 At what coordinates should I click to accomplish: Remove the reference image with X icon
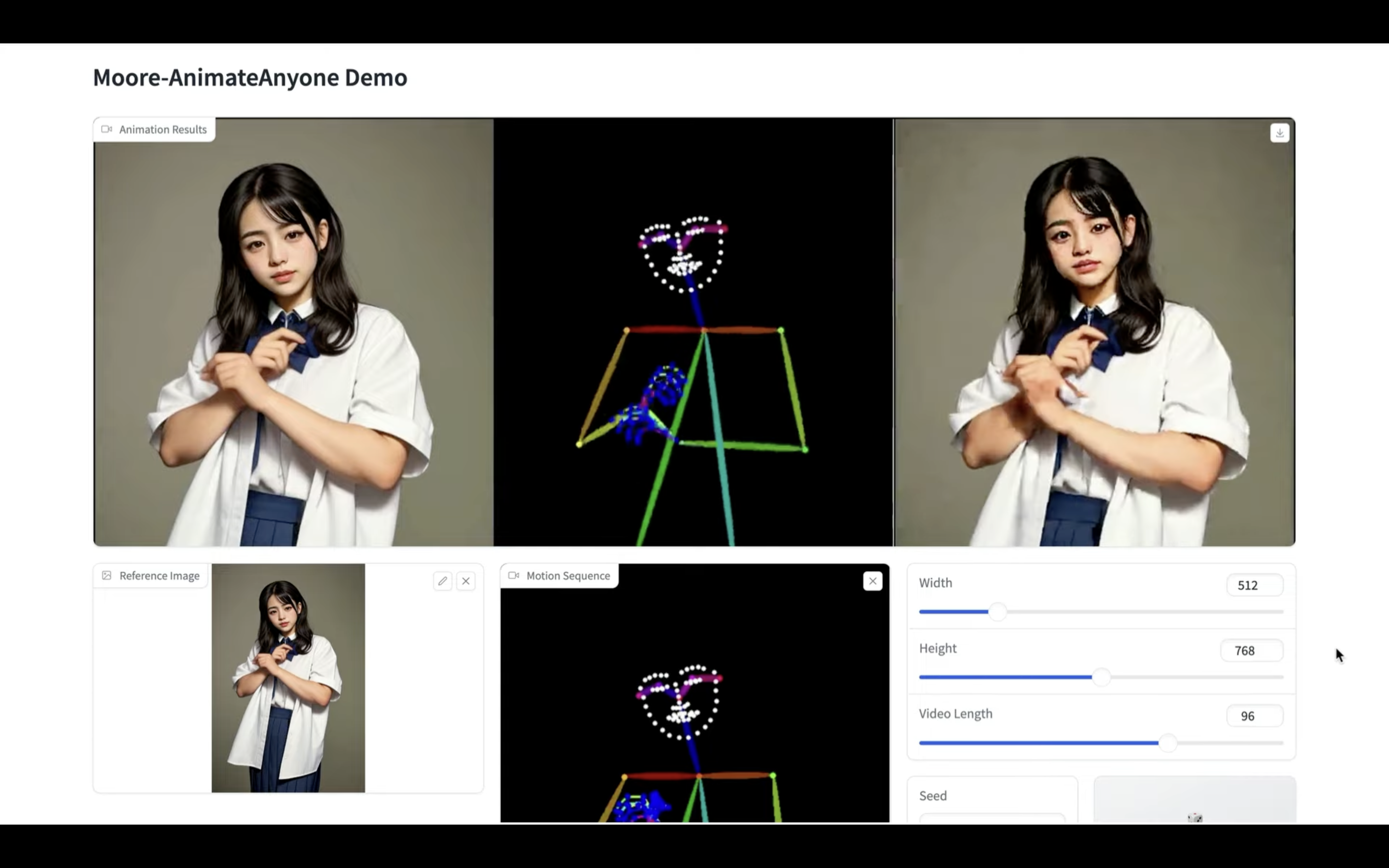click(x=466, y=581)
